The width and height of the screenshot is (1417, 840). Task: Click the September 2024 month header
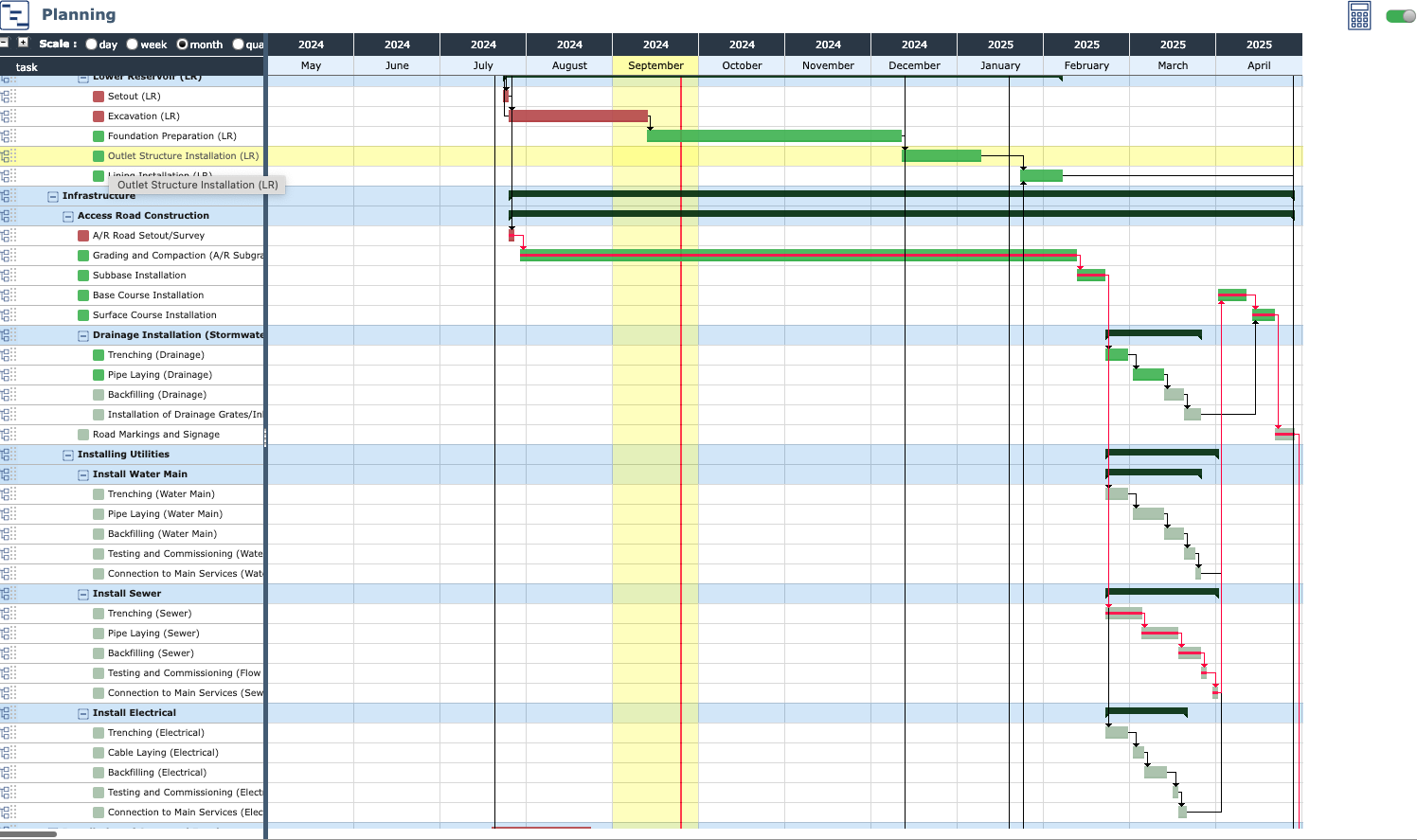pyautogui.click(x=655, y=65)
